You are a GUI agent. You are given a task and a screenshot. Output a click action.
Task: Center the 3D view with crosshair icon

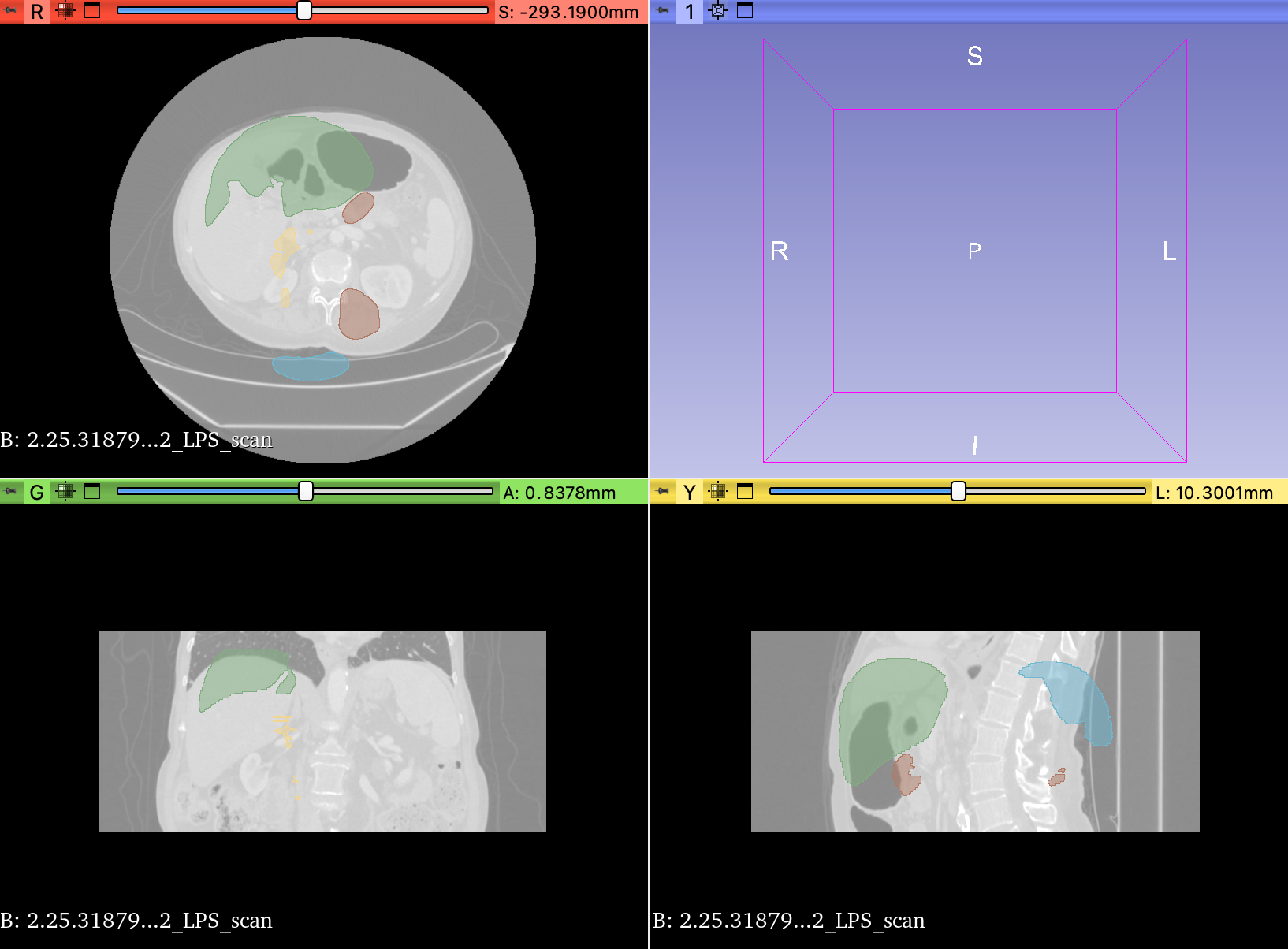pyautogui.click(x=718, y=11)
